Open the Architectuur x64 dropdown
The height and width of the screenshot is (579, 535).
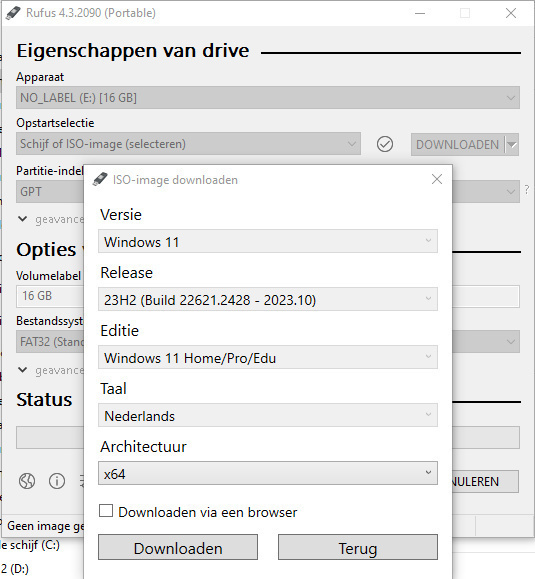(x=268, y=473)
